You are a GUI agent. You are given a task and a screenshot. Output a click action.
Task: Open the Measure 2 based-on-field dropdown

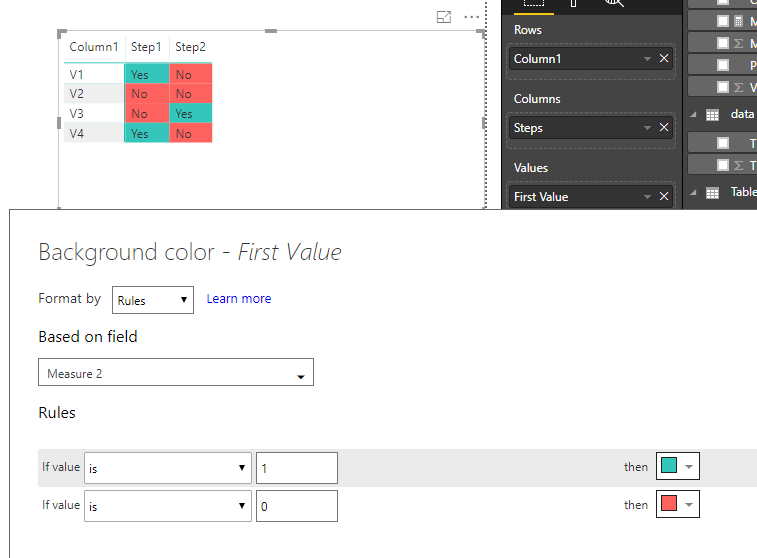176,372
